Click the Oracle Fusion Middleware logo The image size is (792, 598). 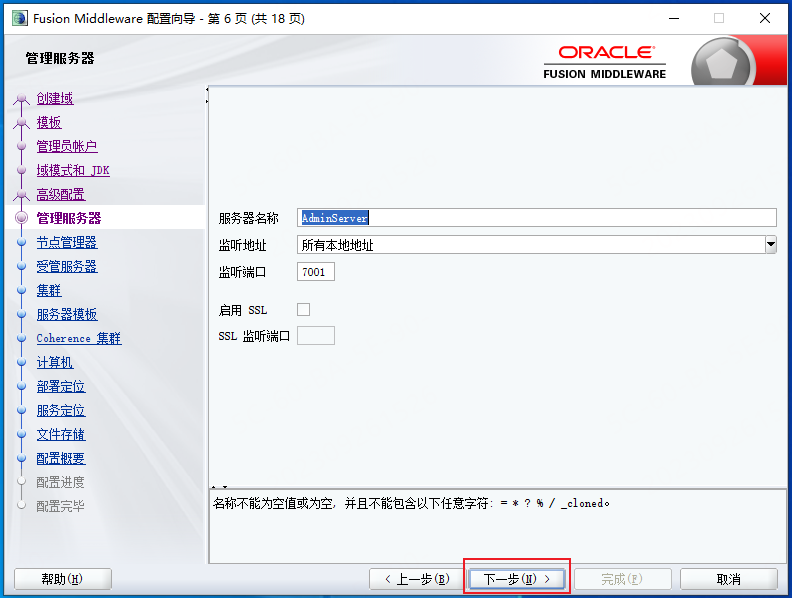(x=605, y=63)
